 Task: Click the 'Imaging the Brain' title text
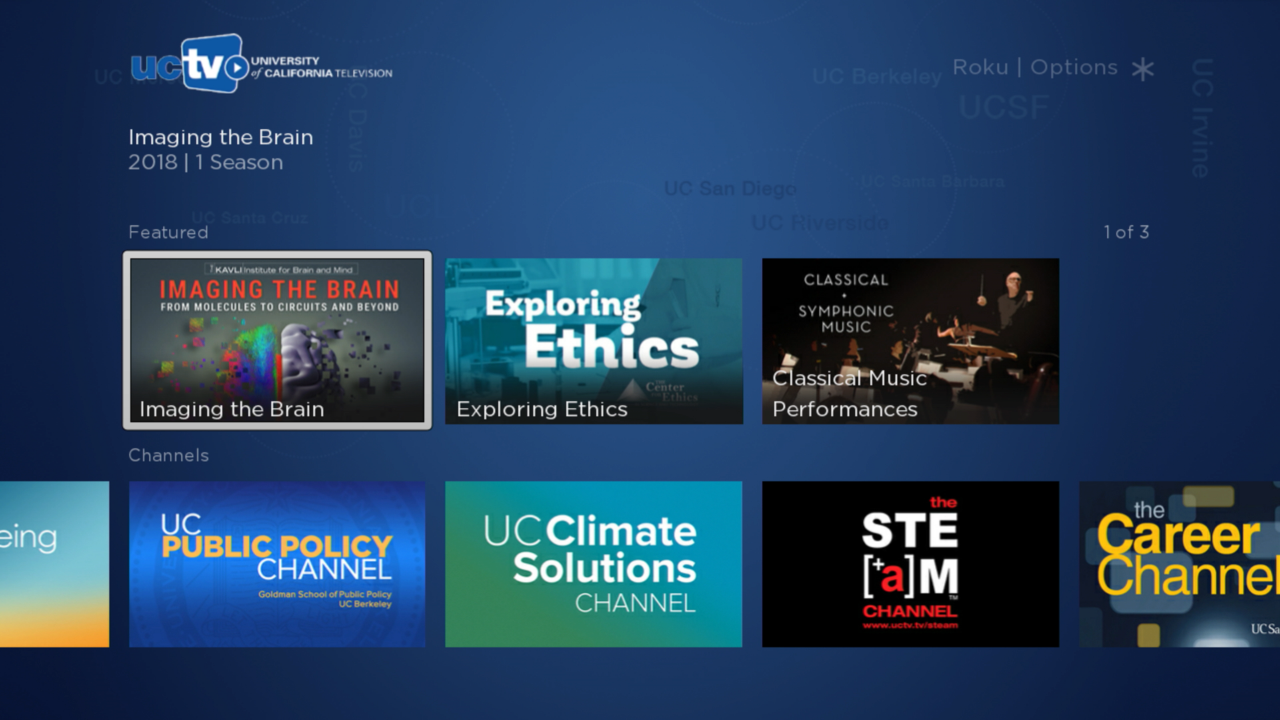tap(221, 137)
